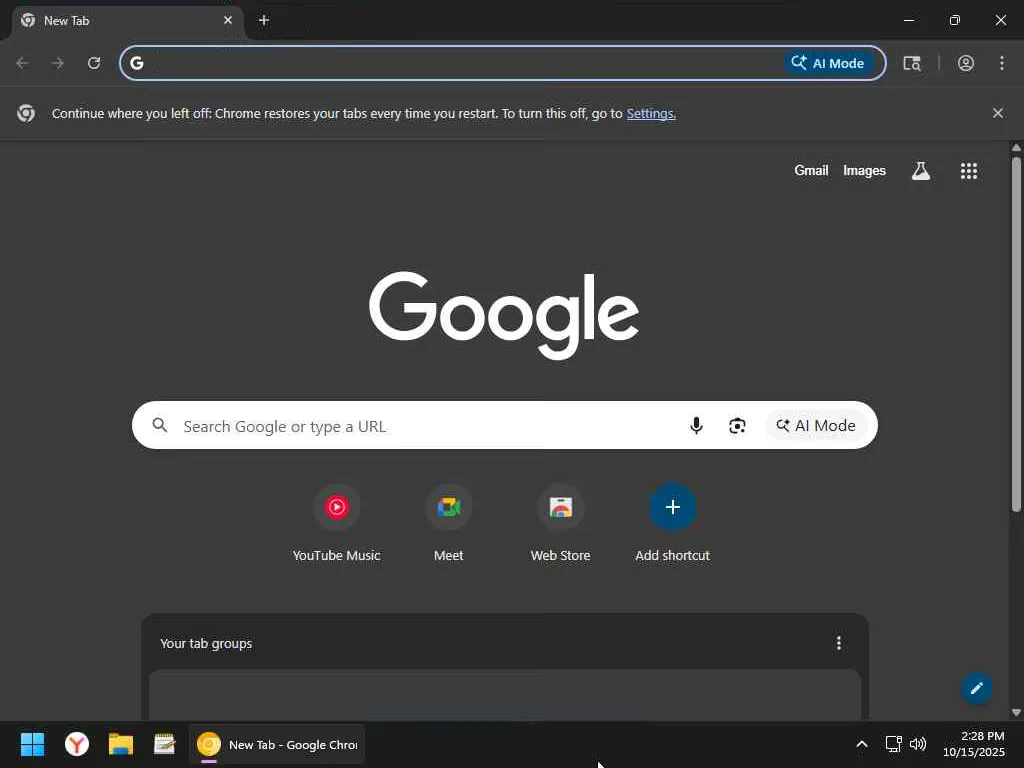
Task: Open the Chrome profile icon
Action: (x=966, y=63)
